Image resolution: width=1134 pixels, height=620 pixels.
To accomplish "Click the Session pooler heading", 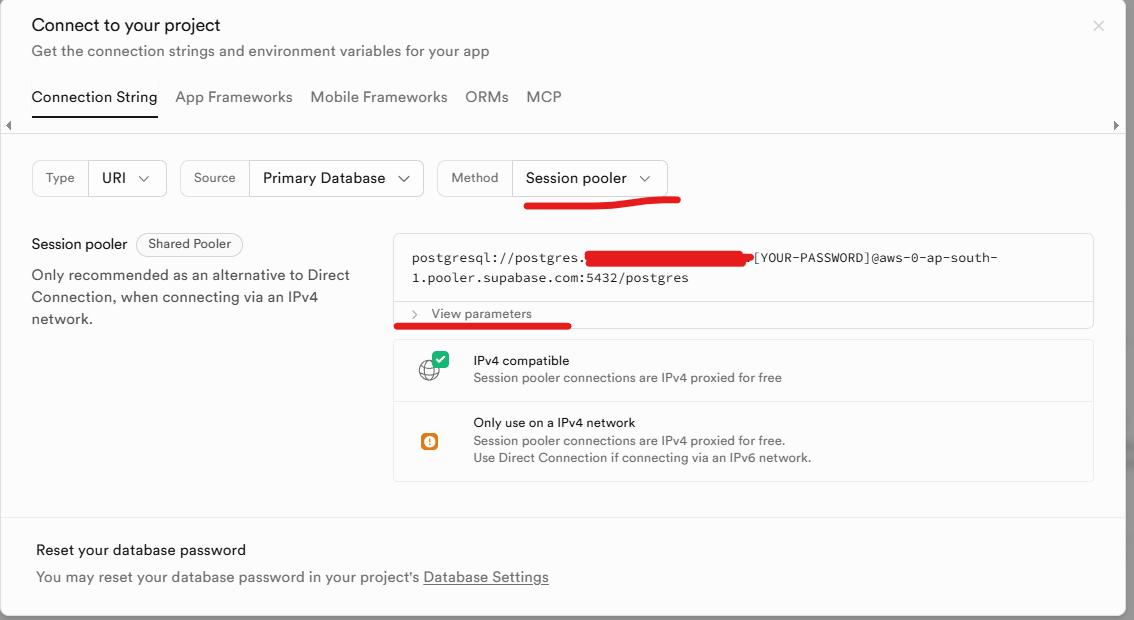I will pyautogui.click(x=80, y=244).
